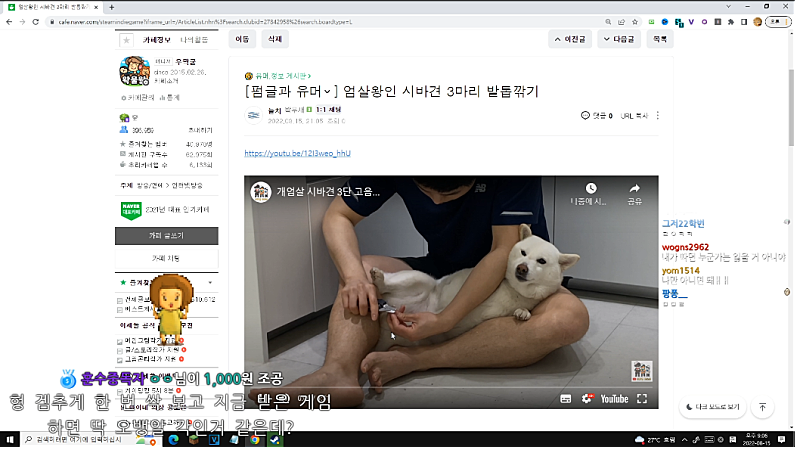Viewport: 800px width, 450px height.
Task: Show hidden system tray icons chevron
Action: coord(684,439)
